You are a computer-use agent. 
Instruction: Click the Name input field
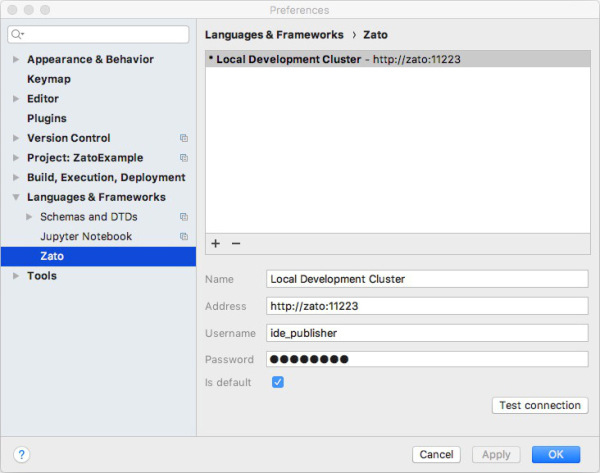[x=427, y=279]
